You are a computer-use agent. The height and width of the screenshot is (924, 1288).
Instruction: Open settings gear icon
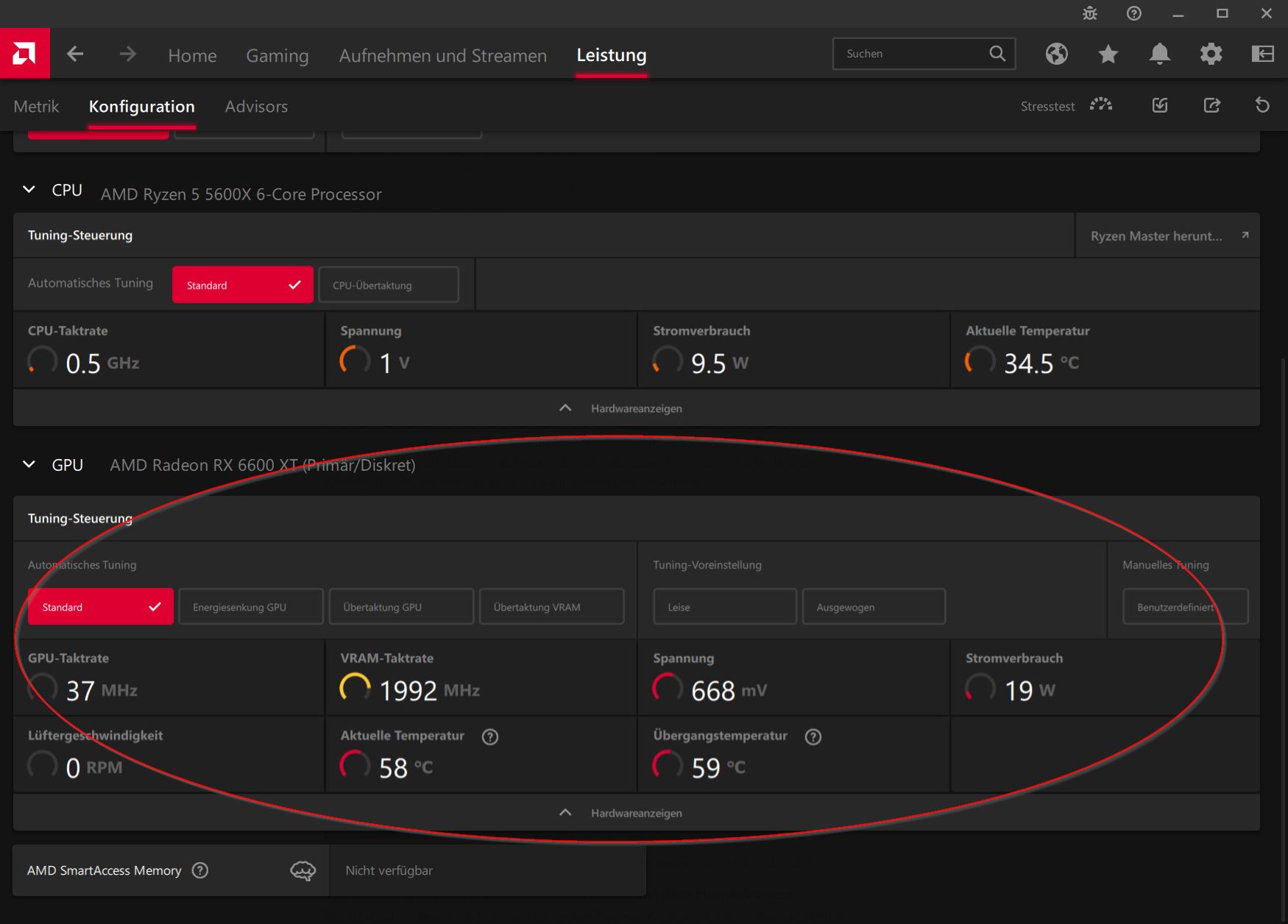point(1211,54)
